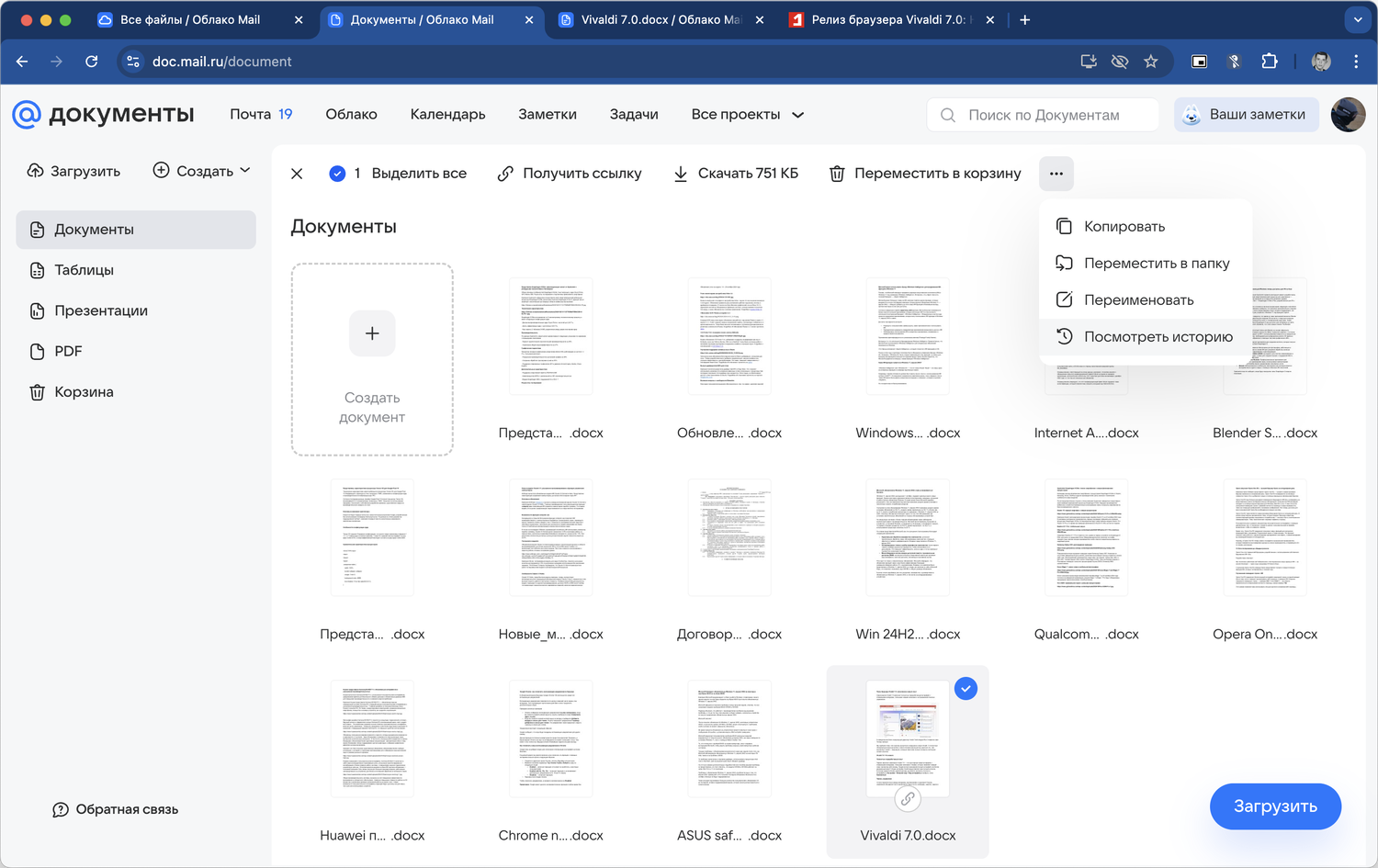Open the browser tab list chevron

coord(1357,19)
